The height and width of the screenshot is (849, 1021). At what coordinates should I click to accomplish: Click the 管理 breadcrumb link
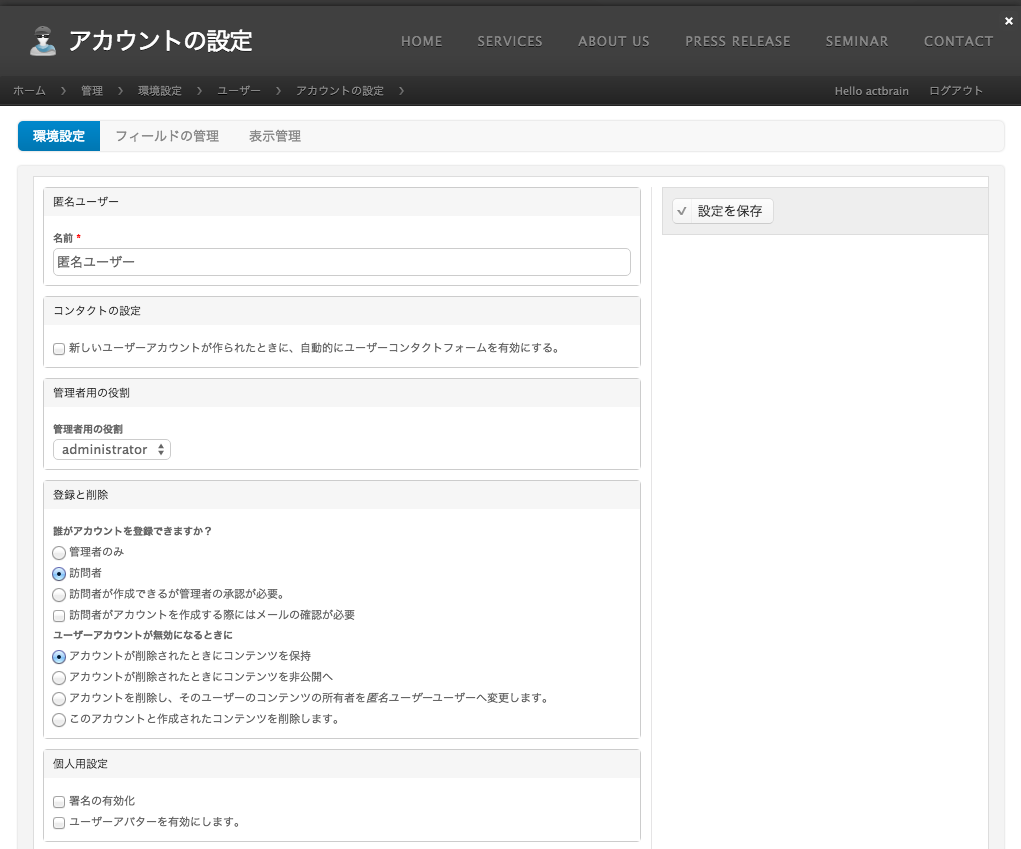point(92,90)
